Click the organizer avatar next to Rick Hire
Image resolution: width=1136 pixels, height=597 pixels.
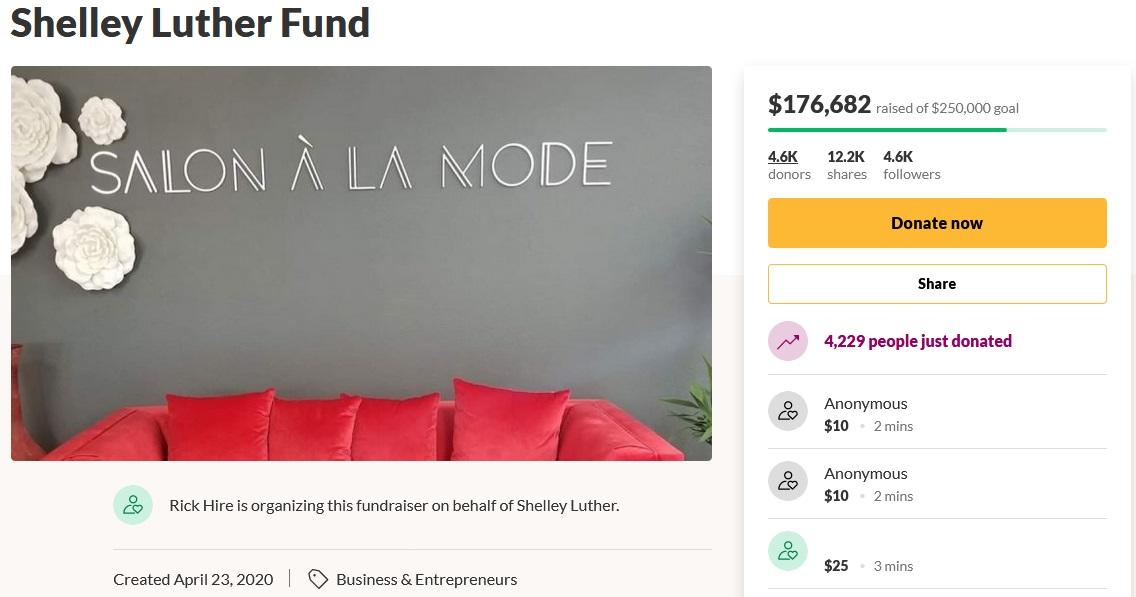click(133, 505)
